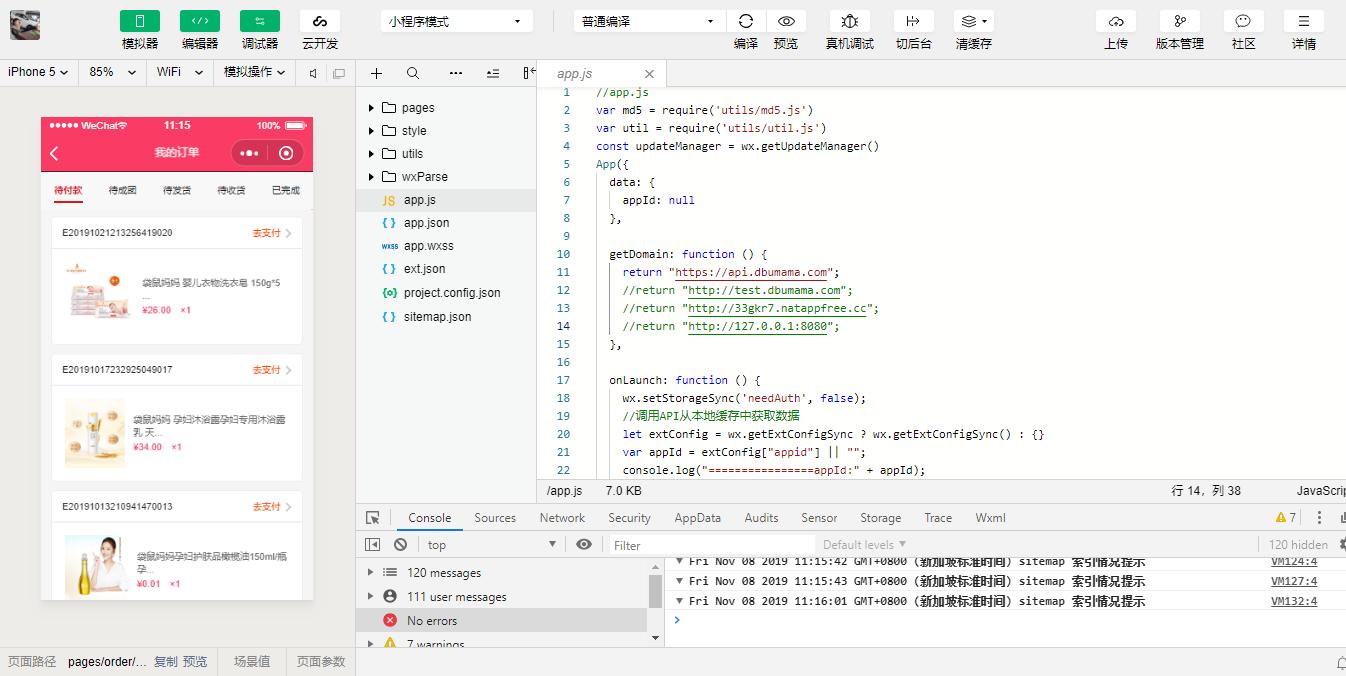Image resolution: width=1346 pixels, height=676 pixels.
Task: Open the 小程序模式 mode dropdown
Action: tap(456, 21)
